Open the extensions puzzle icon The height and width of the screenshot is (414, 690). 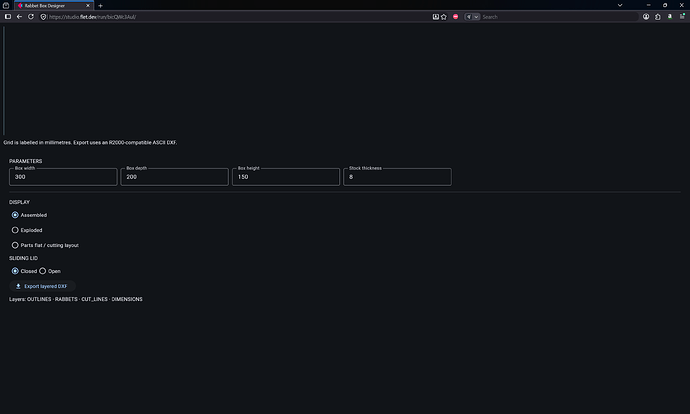[658, 17]
